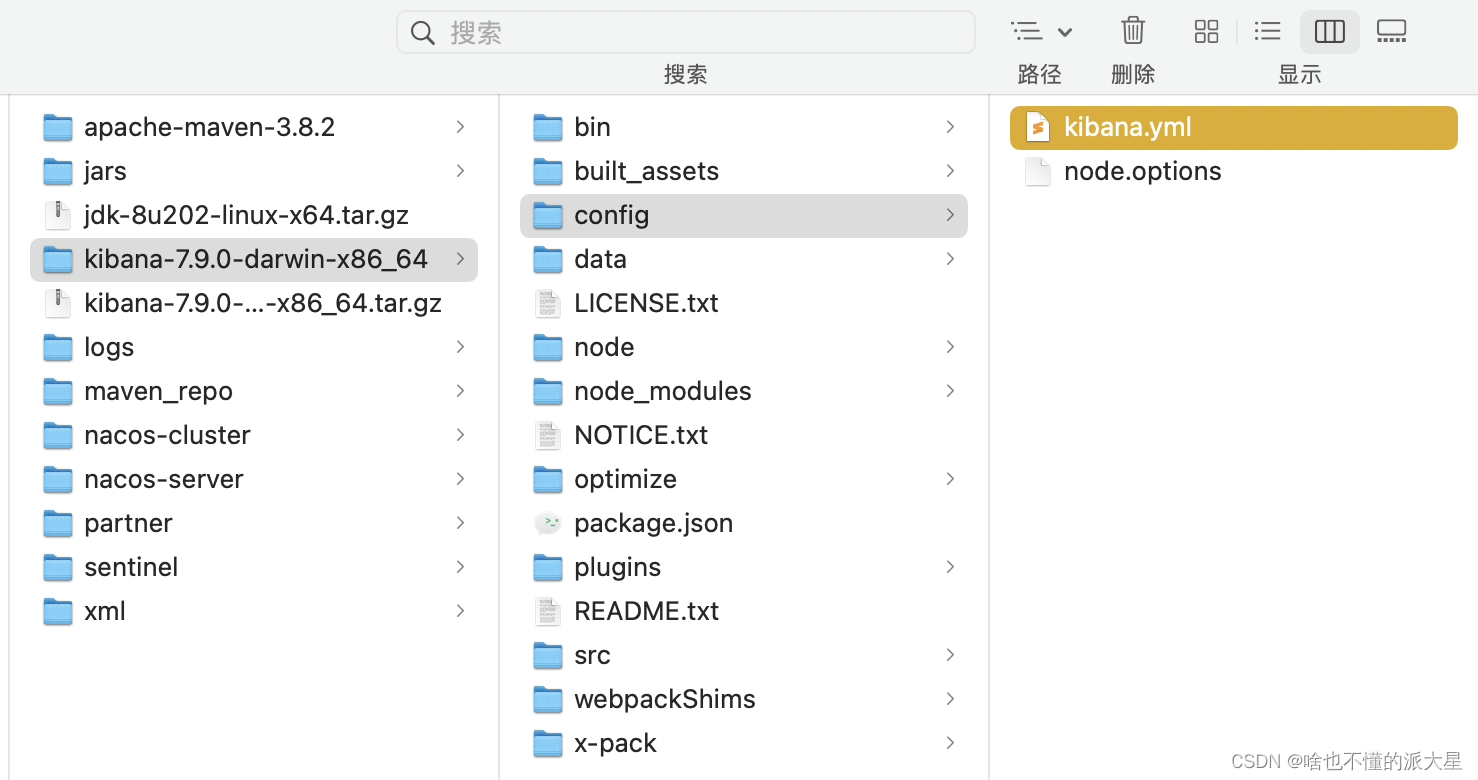Expand logs folder chevron
1478x780 pixels.
coord(460,347)
